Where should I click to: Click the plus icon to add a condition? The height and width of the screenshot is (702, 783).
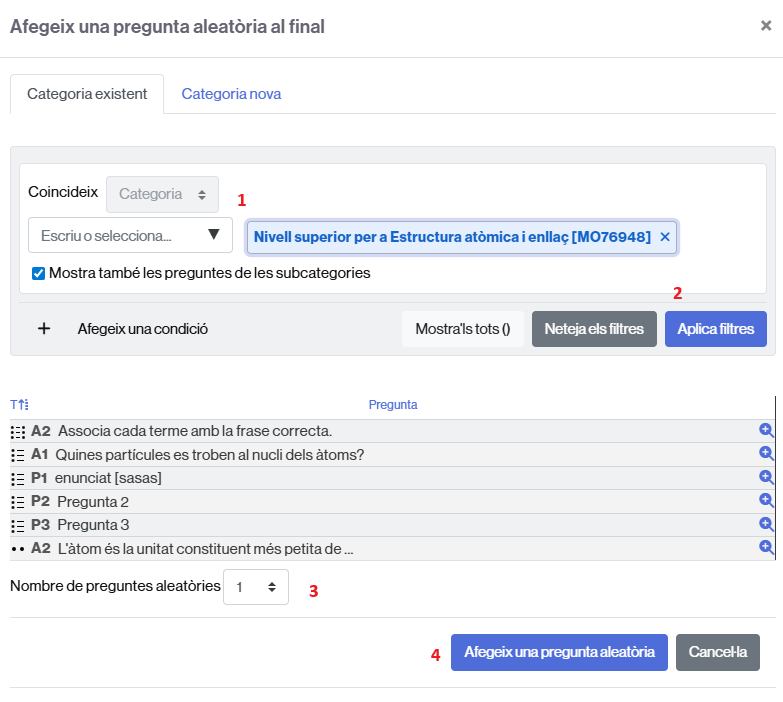tap(44, 329)
